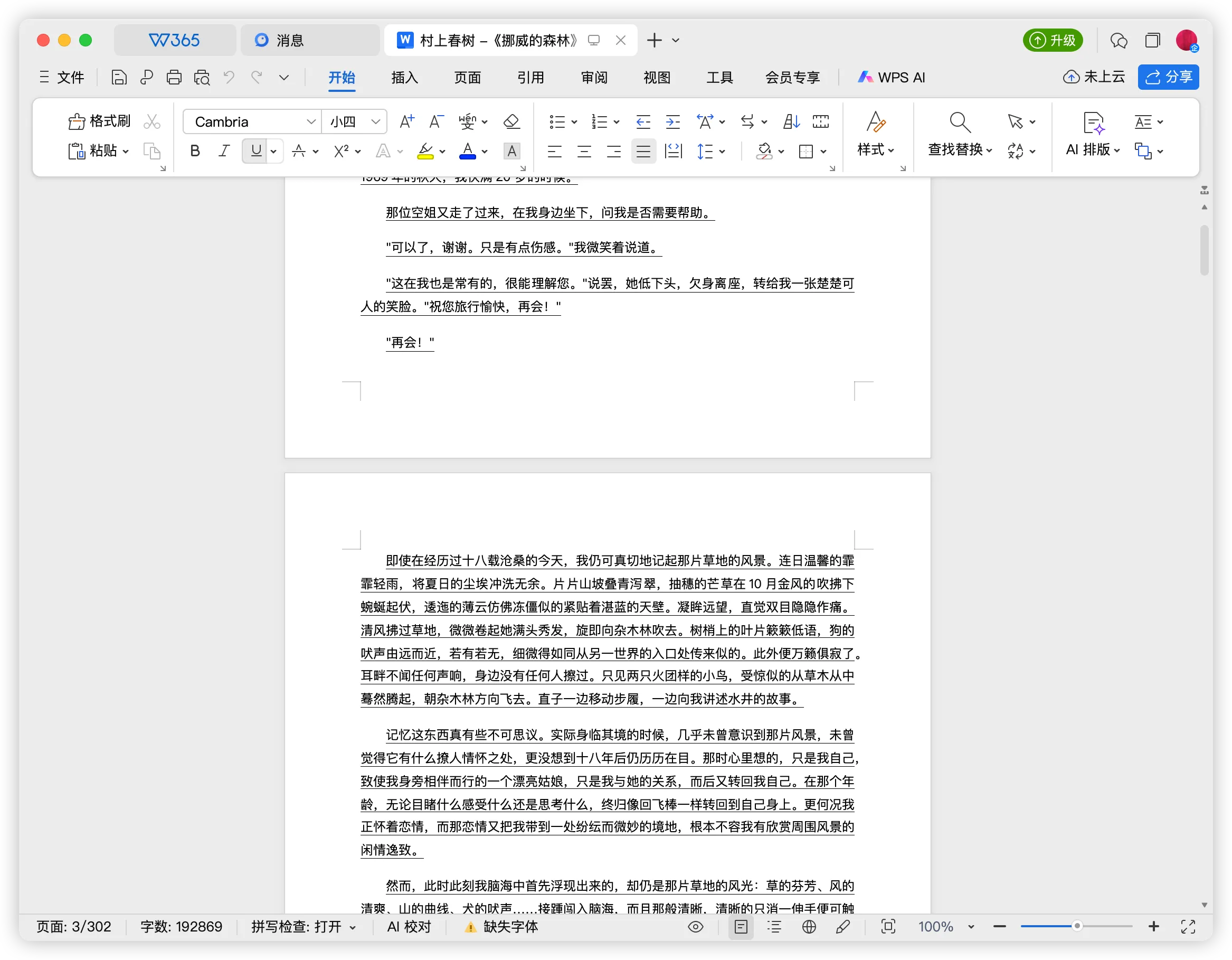The height and width of the screenshot is (960, 1232).
Task: Open the 审阅 (Review) tab
Action: coord(594,77)
